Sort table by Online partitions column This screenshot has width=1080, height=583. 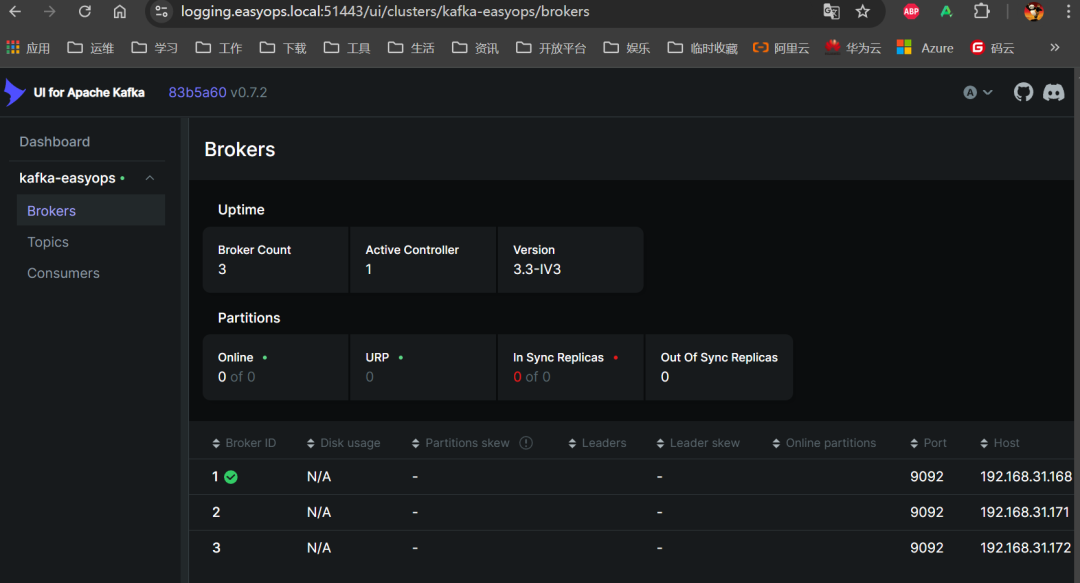[824, 443]
